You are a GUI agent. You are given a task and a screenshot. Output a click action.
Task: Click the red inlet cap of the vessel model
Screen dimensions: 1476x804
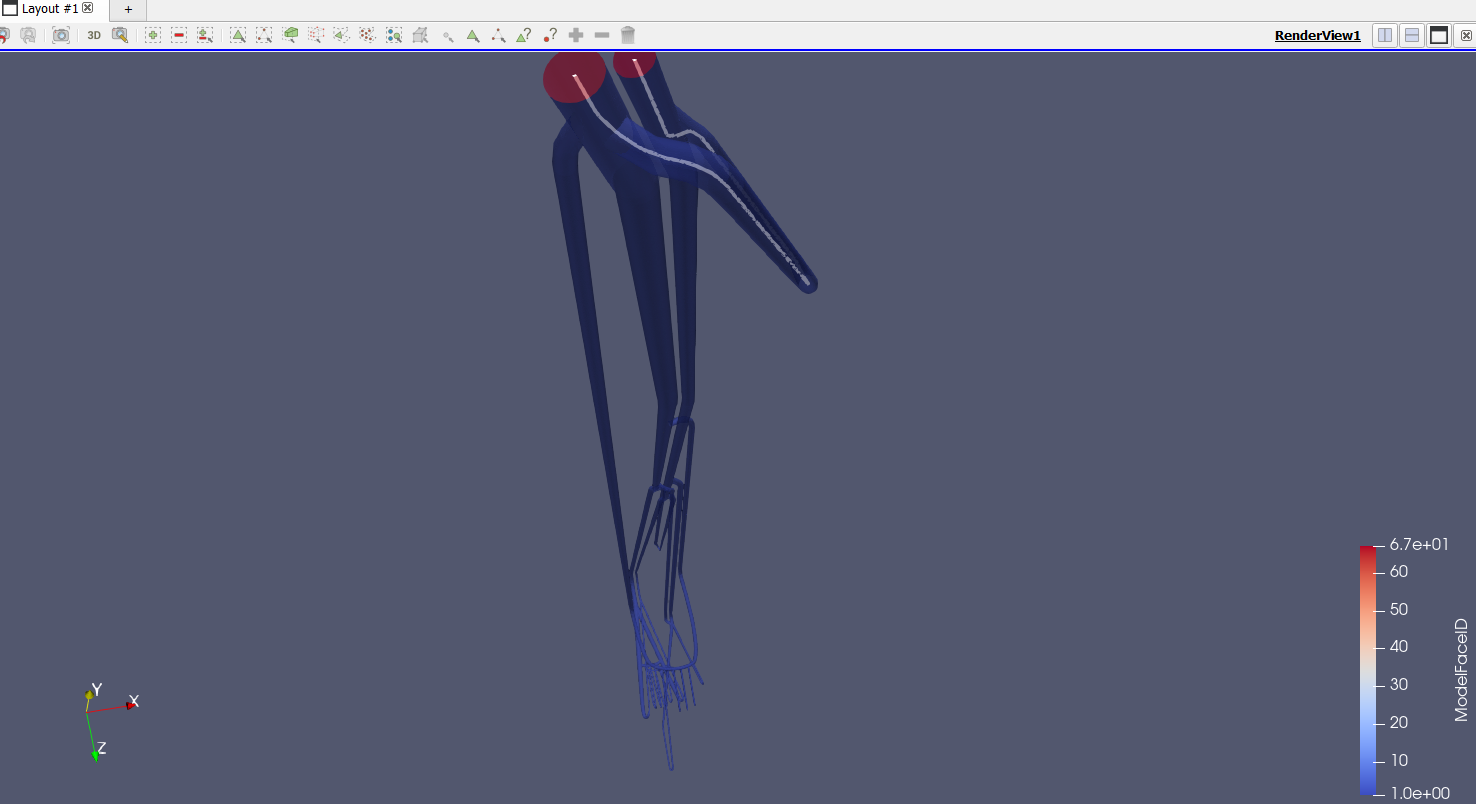[x=575, y=75]
